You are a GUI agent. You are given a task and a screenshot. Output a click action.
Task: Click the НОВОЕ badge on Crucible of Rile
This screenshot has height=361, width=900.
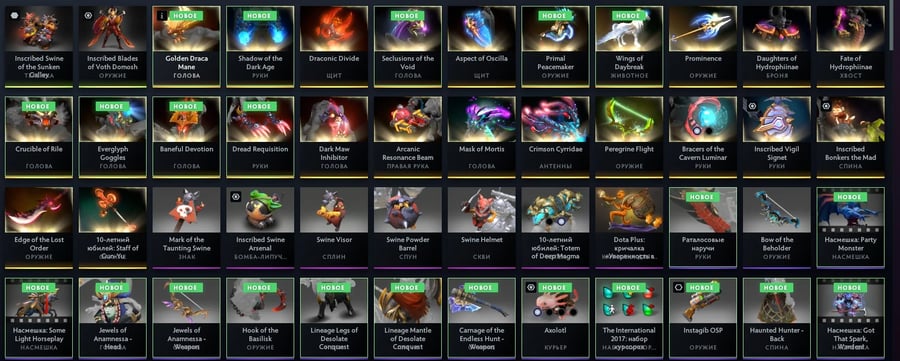point(38,106)
